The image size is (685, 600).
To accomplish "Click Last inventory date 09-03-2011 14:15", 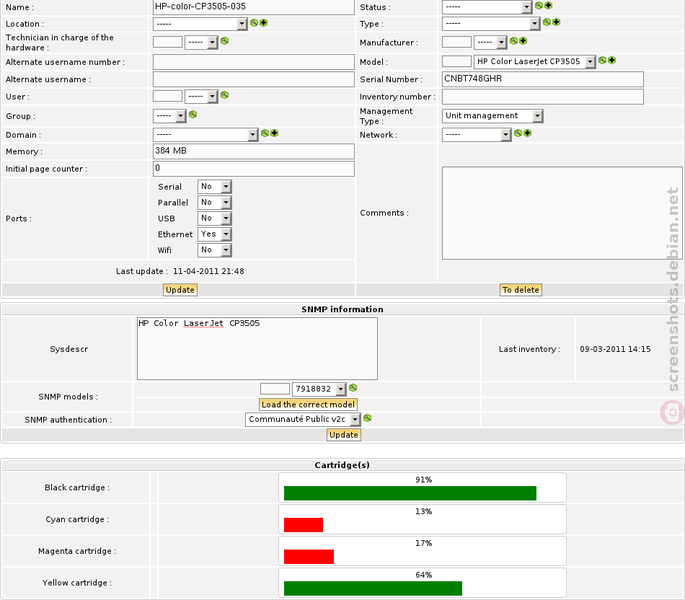I will 615,349.
